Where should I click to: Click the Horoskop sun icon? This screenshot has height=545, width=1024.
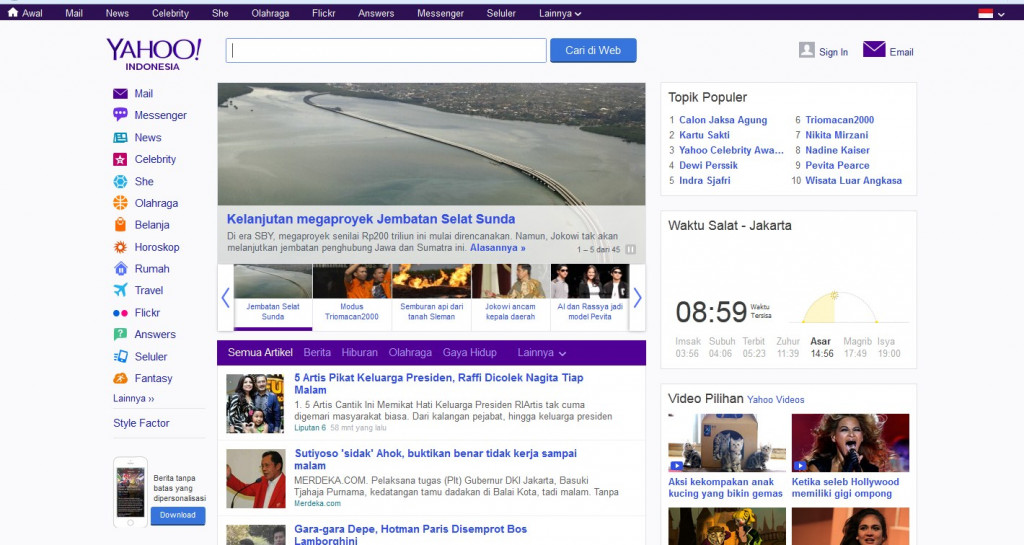coord(120,247)
